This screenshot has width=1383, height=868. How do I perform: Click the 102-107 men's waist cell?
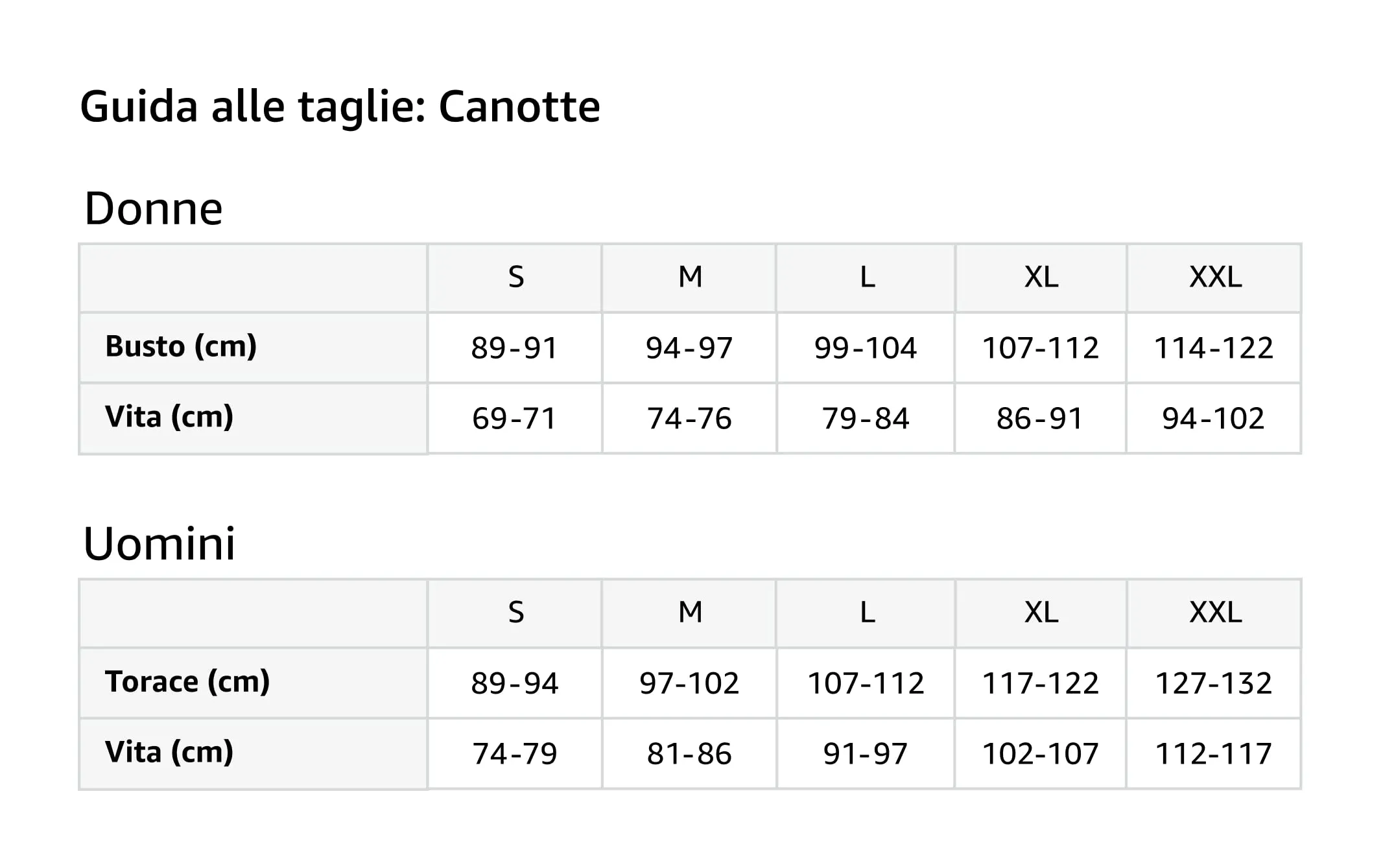[x=1039, y=754]
